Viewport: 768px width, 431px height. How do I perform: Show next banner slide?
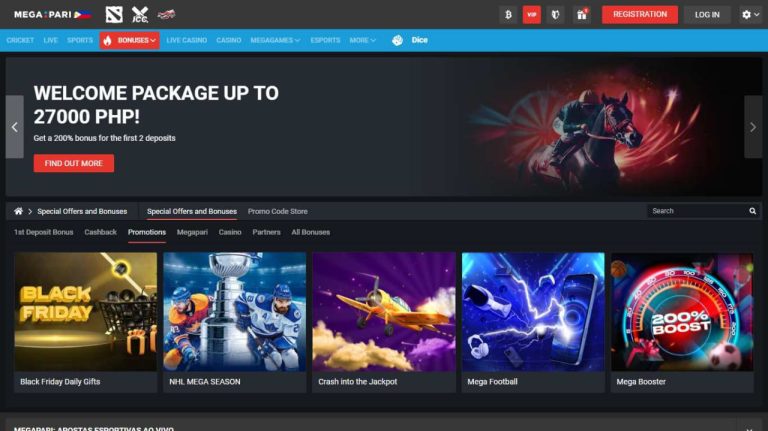(753, 127)
